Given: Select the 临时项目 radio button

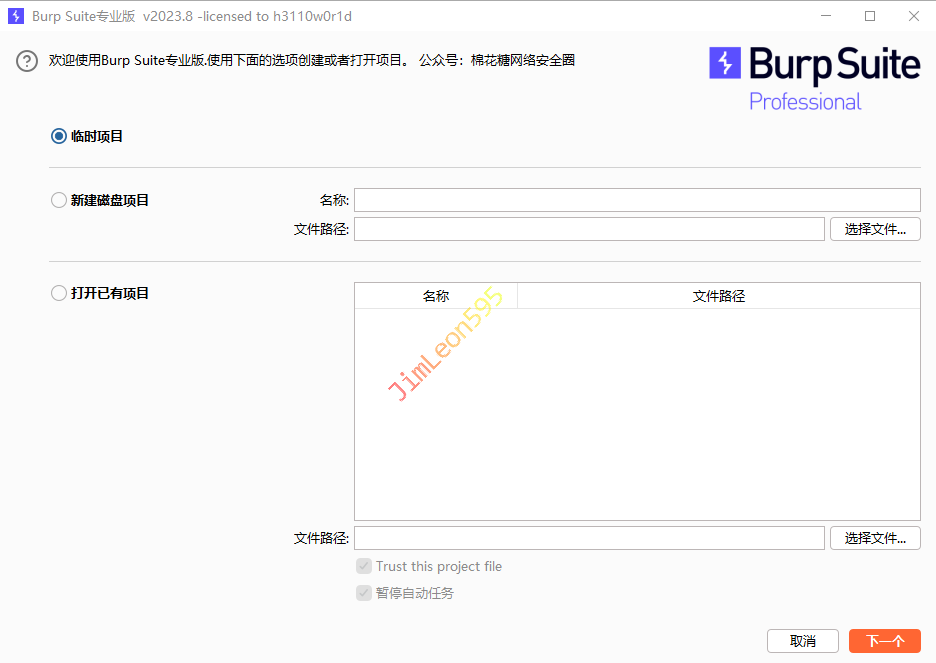Looking at the screenshot, I should [59, 136].
